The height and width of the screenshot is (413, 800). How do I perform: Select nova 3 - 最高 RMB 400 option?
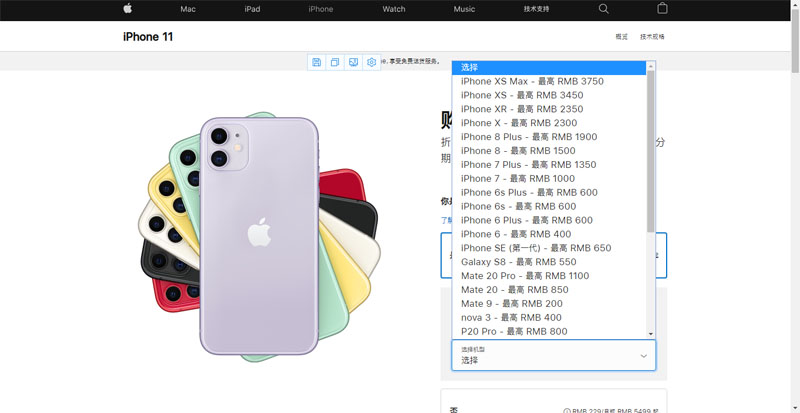tap(549, 318)
